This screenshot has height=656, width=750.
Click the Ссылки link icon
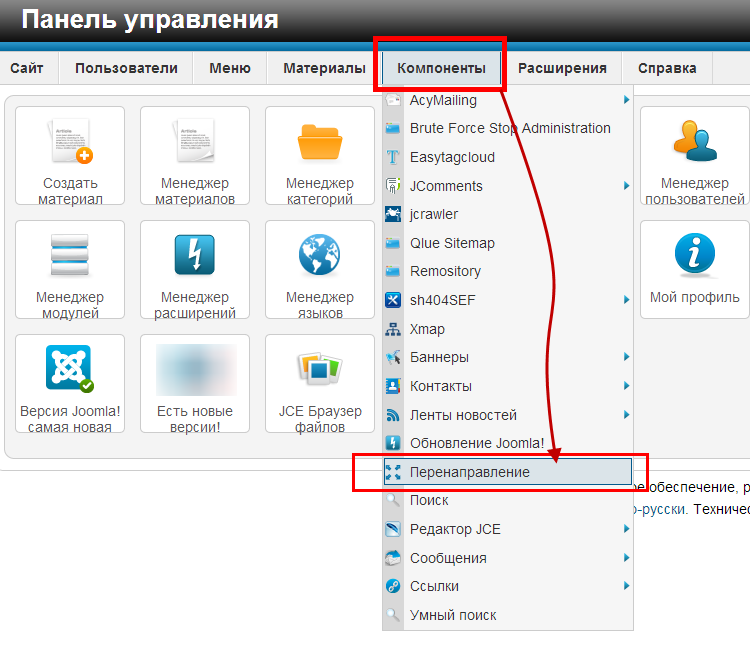(x=393, y=586)
